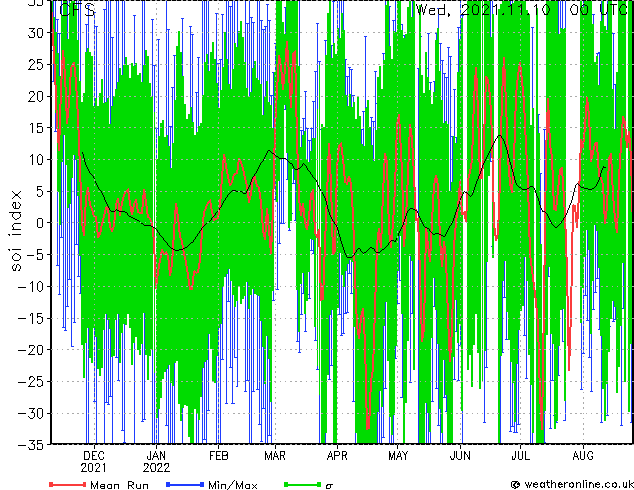Viewport: 634px width, 490px height.
Task: Click the weatheronline.co.uk credit text
Action: (x=578, y=484)
